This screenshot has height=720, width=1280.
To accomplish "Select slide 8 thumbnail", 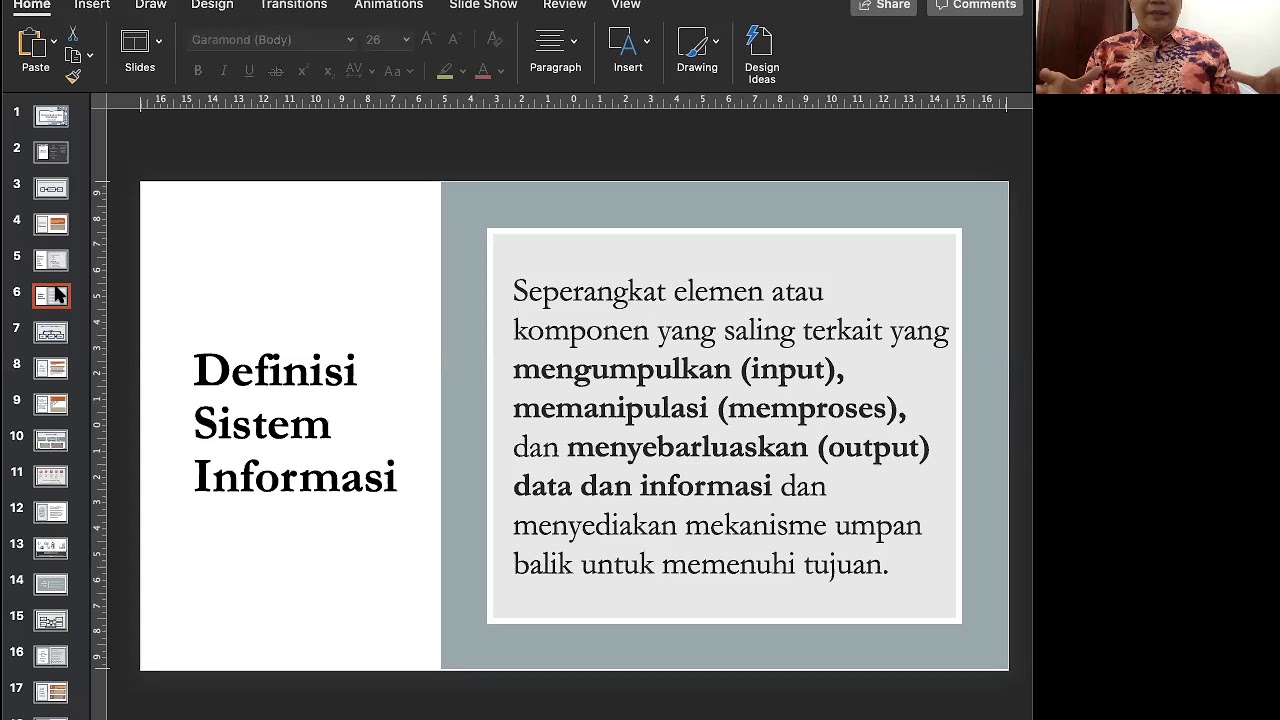I will click(51, 368).
